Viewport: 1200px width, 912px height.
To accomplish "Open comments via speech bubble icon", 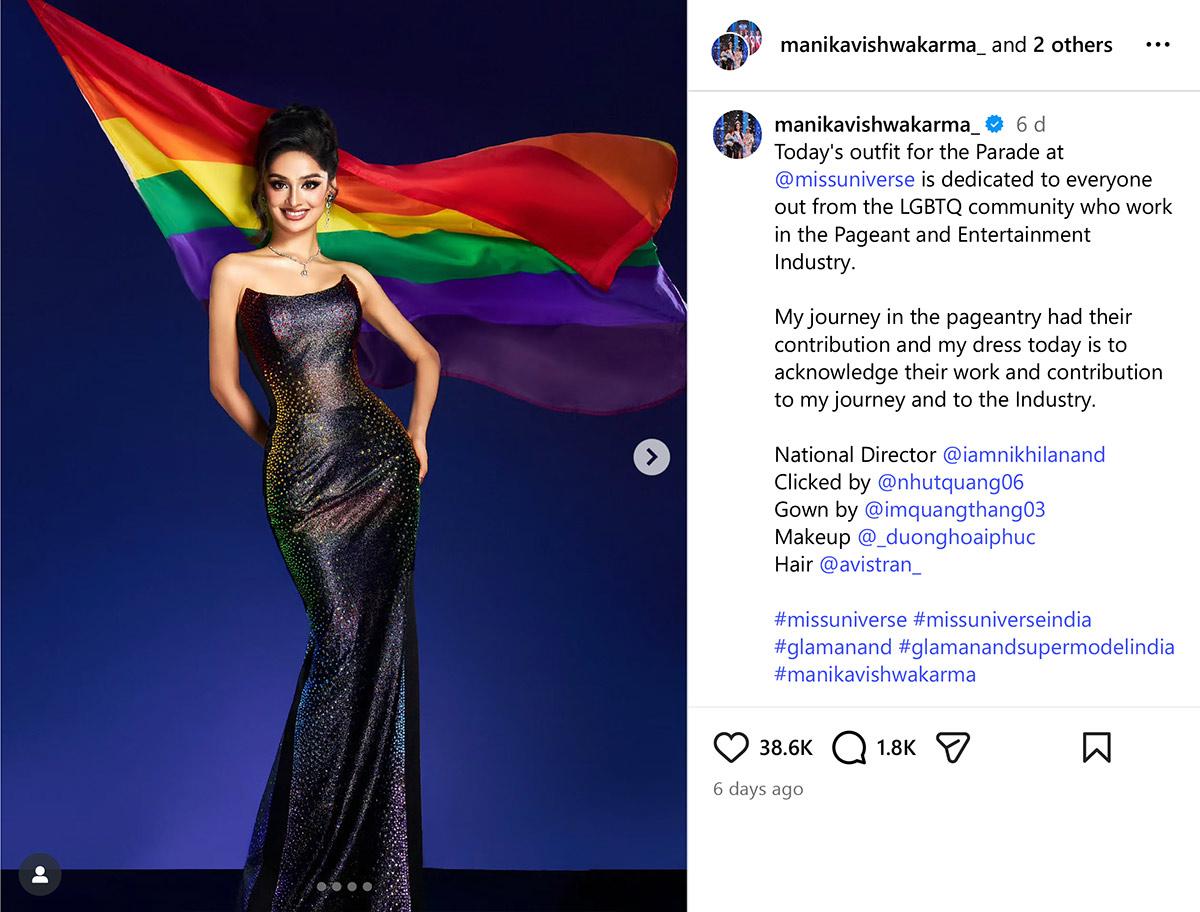I will (x=849, y=747).
